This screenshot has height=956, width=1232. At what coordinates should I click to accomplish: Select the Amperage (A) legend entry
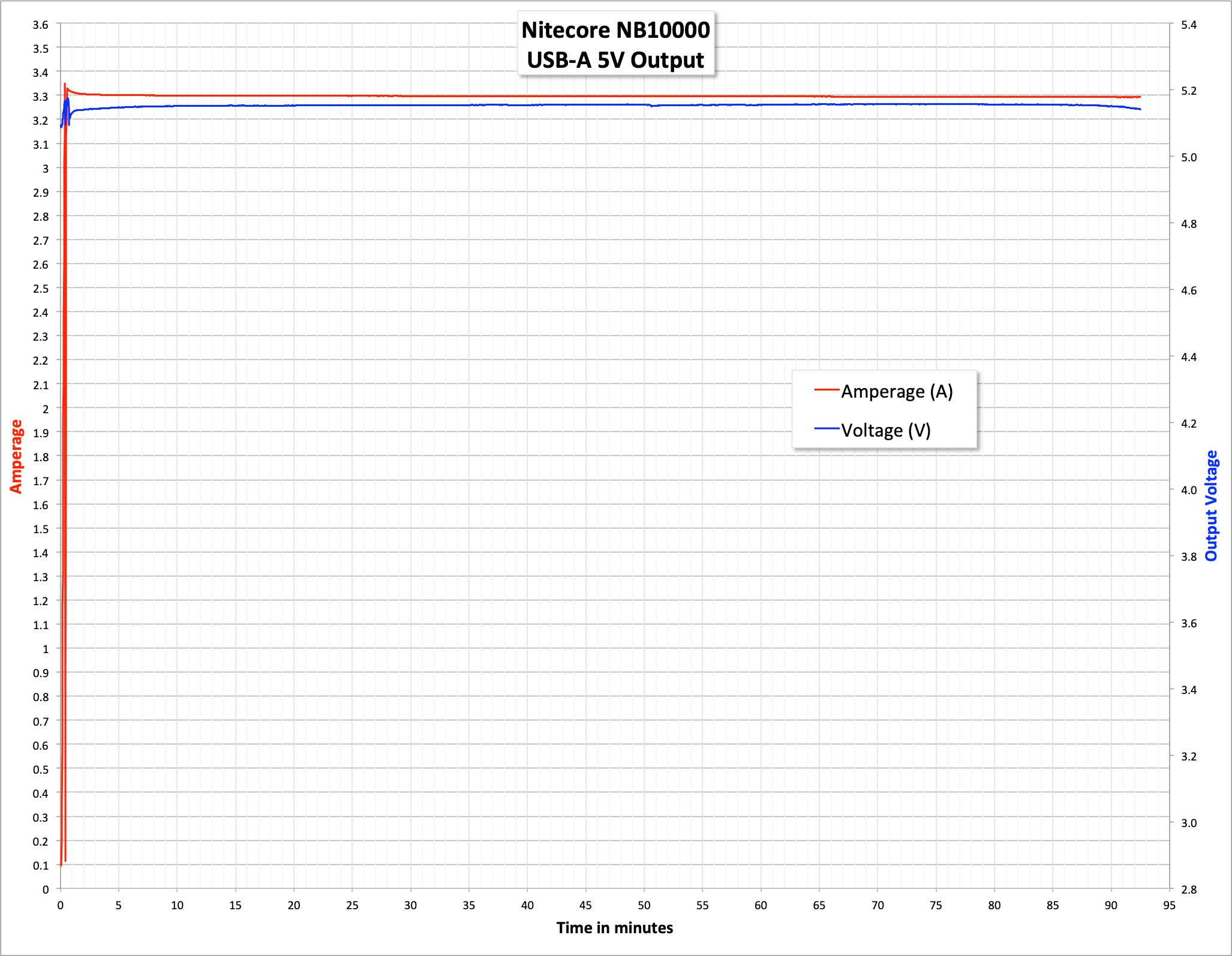tap(897, 392)
